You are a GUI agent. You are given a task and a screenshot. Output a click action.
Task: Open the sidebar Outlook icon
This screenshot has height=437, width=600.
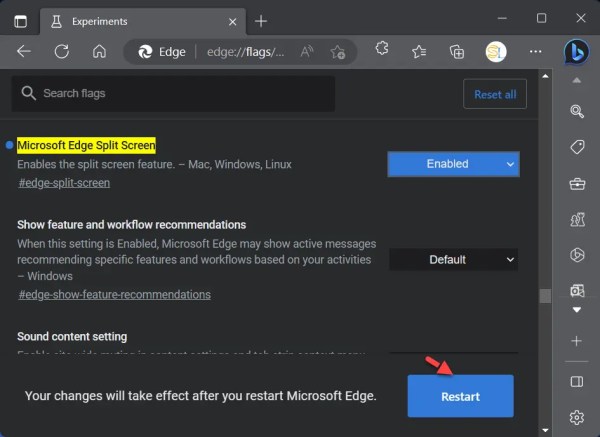pos(577,291)
